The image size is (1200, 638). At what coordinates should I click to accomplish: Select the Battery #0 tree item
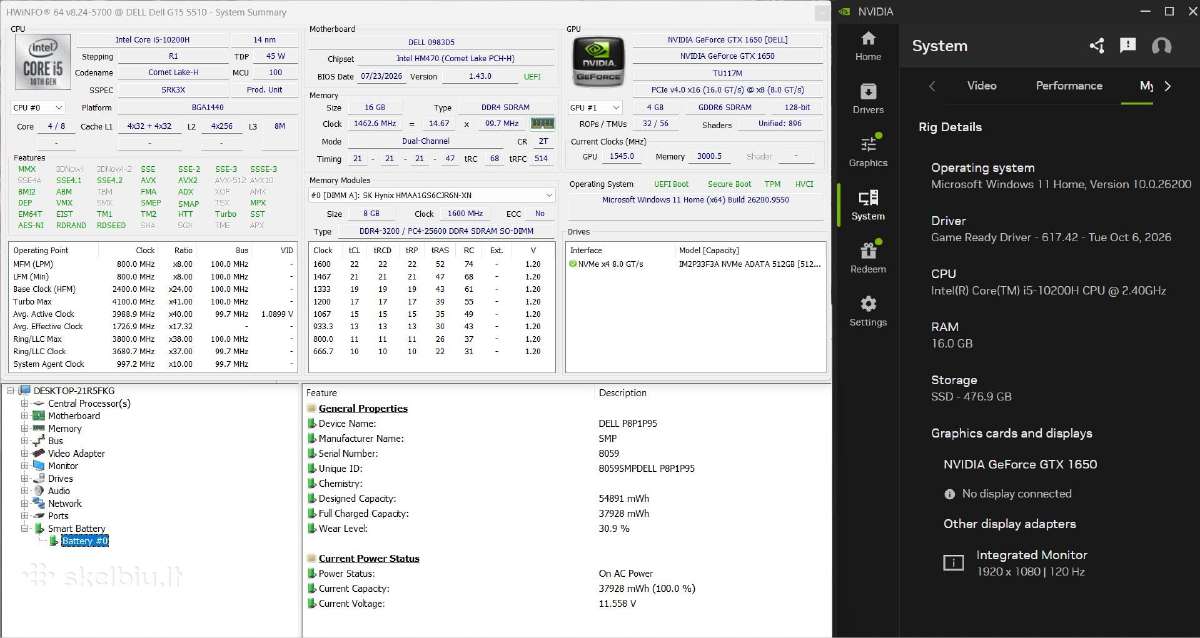(85, 541)
